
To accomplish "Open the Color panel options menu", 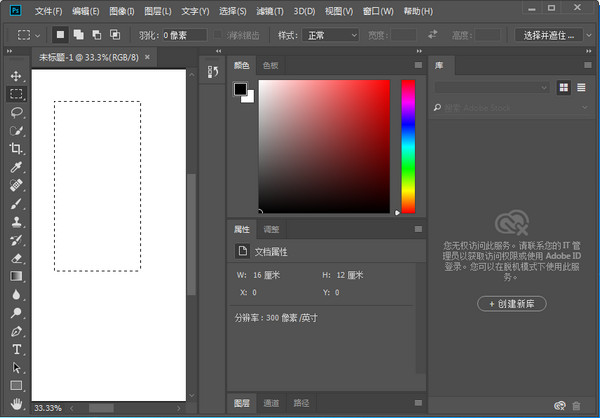I will (x=417, y=65).
